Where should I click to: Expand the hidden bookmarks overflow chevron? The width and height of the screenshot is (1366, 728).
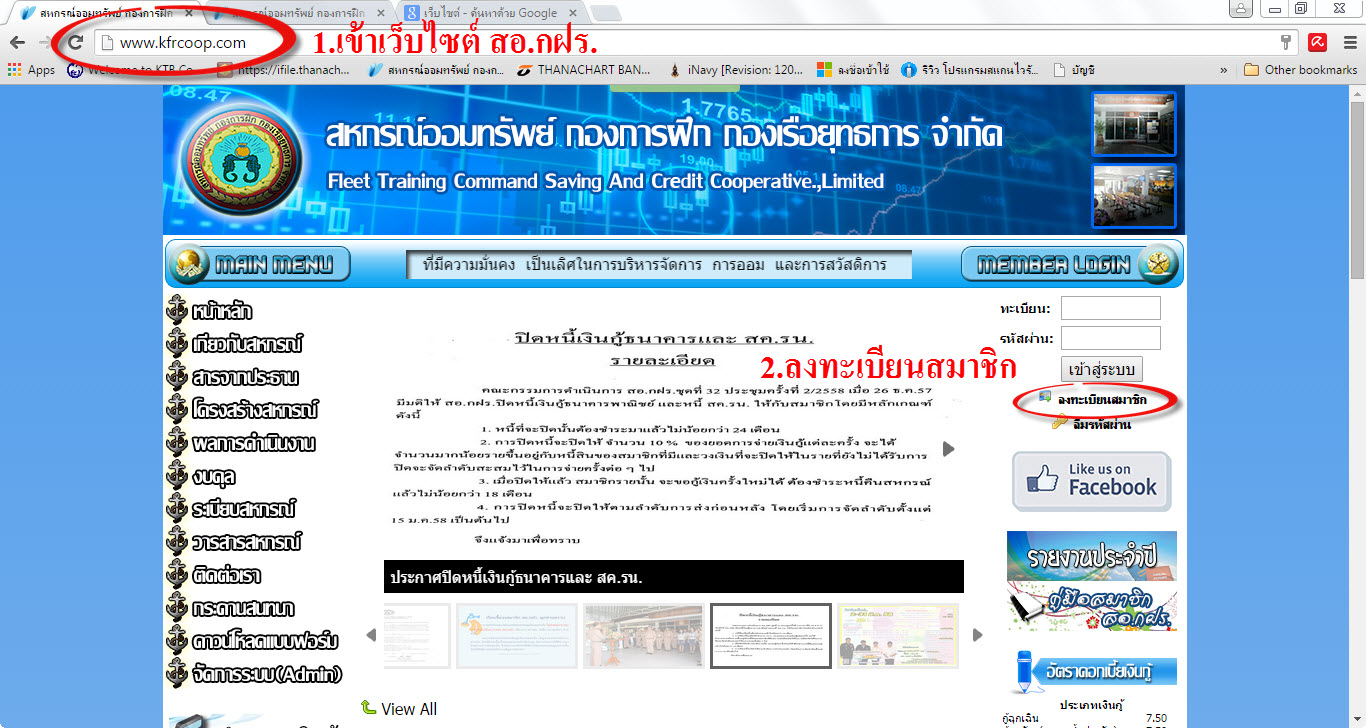(x=1223, y=70)
